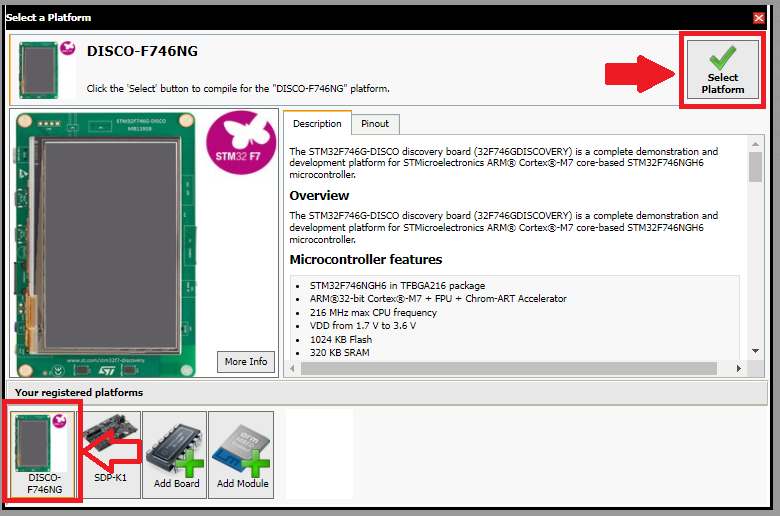Image resolution: width=780 pixels, height=516 pixels.
Task: Click the large DISCO-F746NG board image
Action: (105, 245)
